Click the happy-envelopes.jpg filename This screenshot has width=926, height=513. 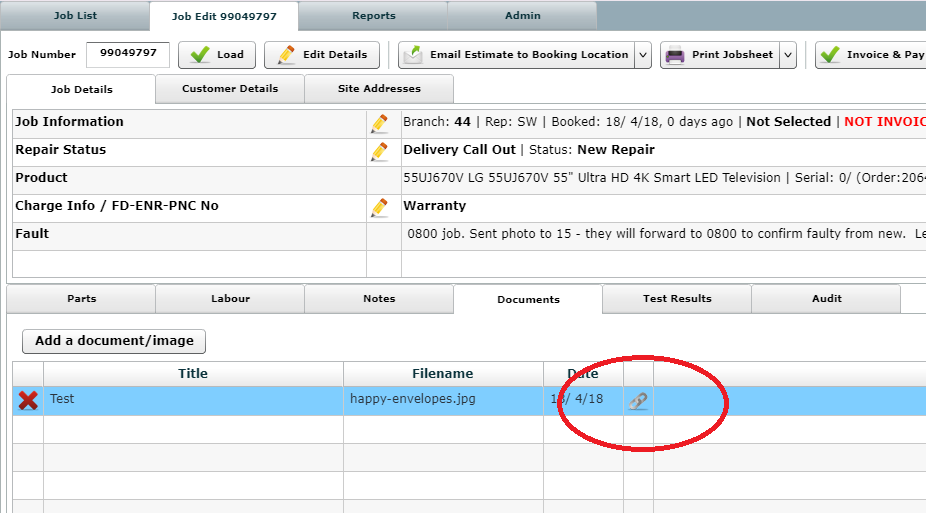point(412,399)
